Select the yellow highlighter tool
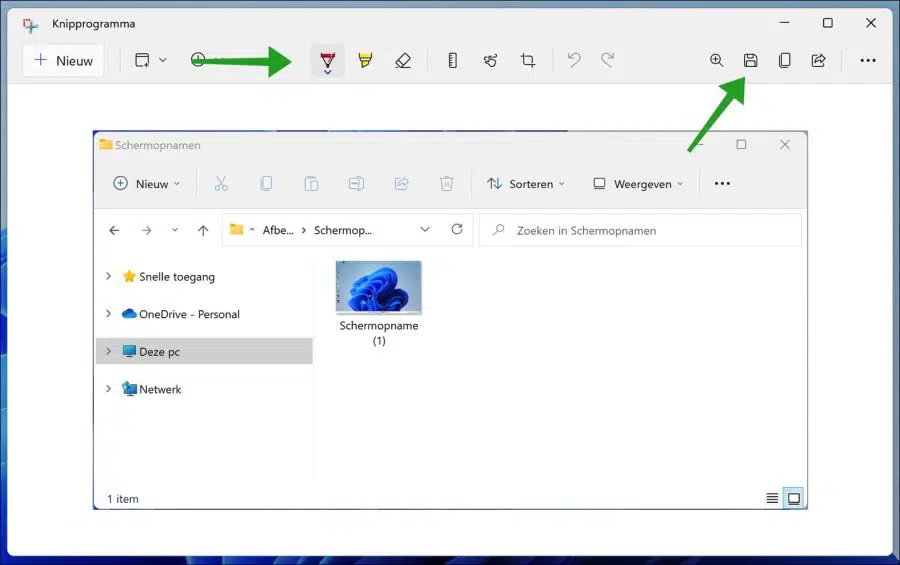The image size is (900, 565). (365, 60)
